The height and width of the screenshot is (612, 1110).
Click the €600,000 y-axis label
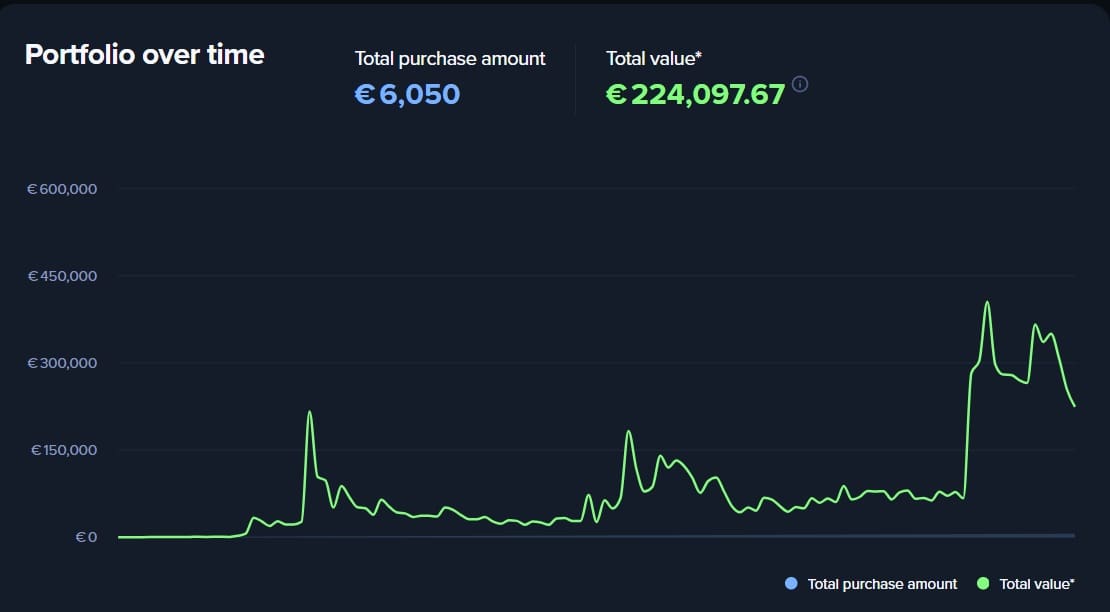(61, 189)
